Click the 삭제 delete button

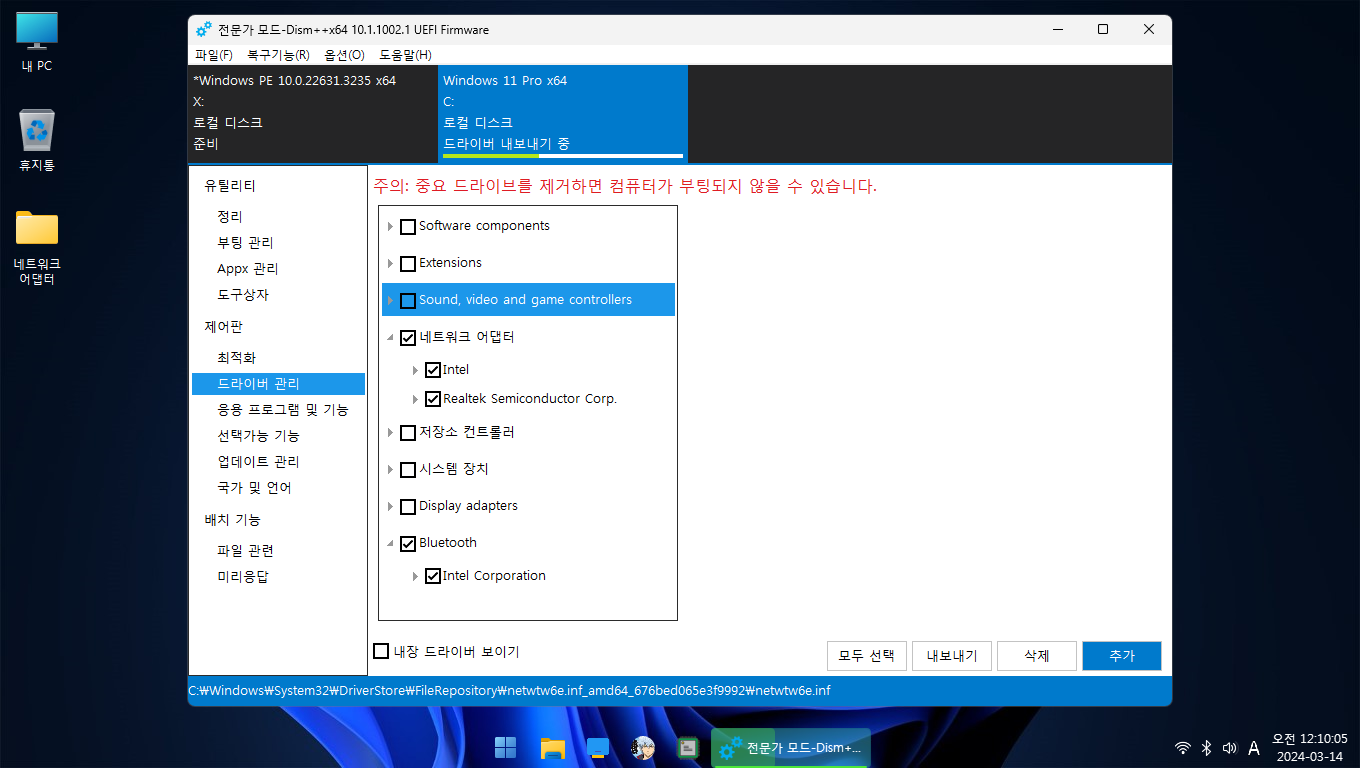[x=1036, y=656]
